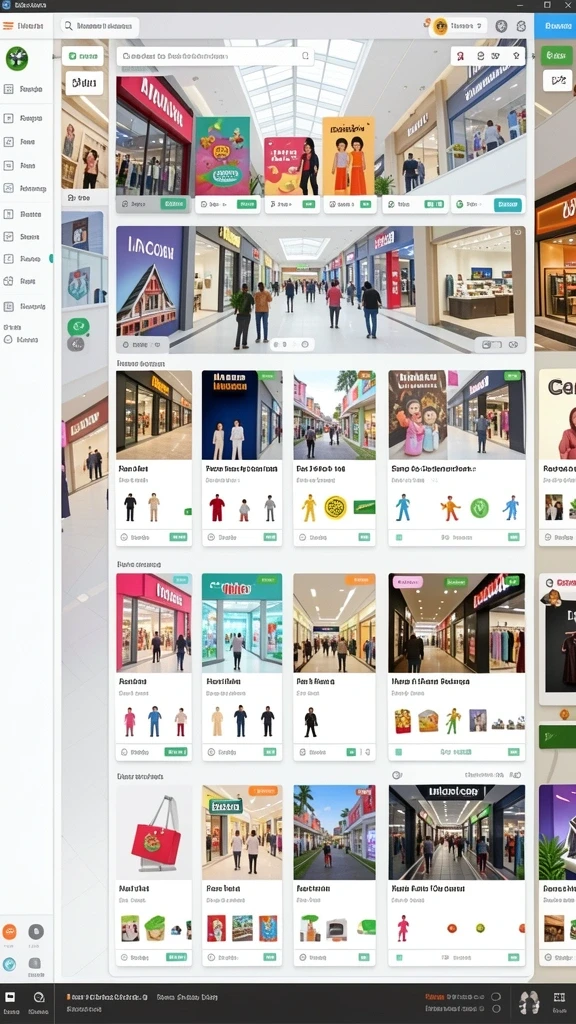Open the first sidebar menu item below the logo
576x1024 pixels.
(24, 89)
